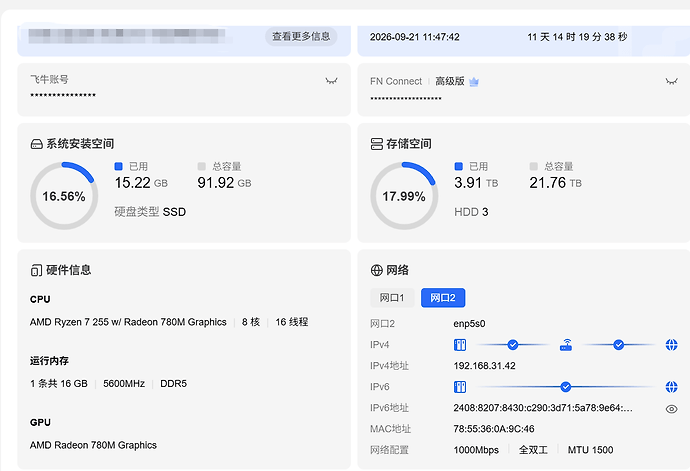690x471 pixels.
Task: Show the full IPv6地址
Action: tap(671, 409)
